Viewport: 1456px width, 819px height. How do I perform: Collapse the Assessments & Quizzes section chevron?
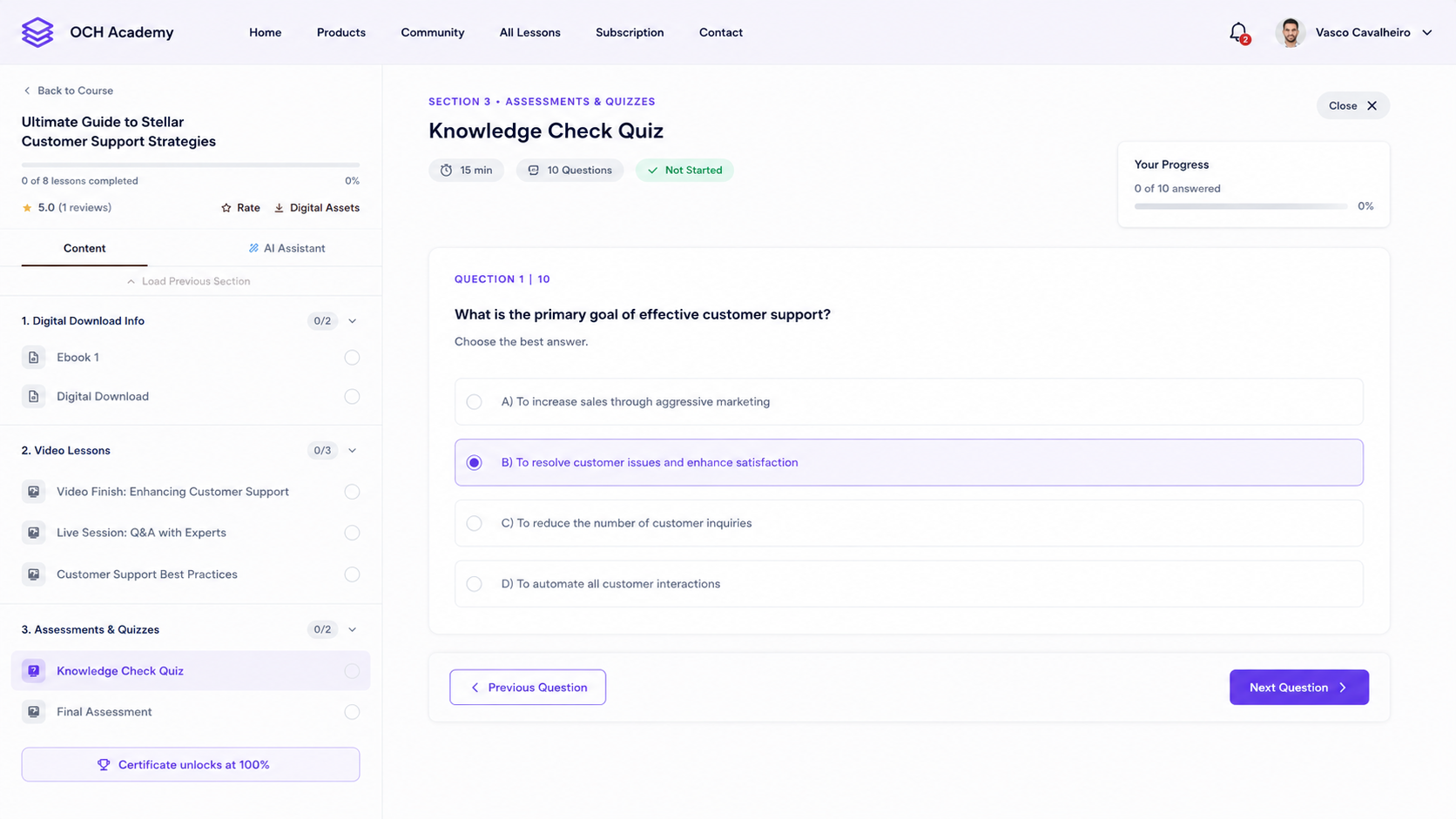[353, 630]
